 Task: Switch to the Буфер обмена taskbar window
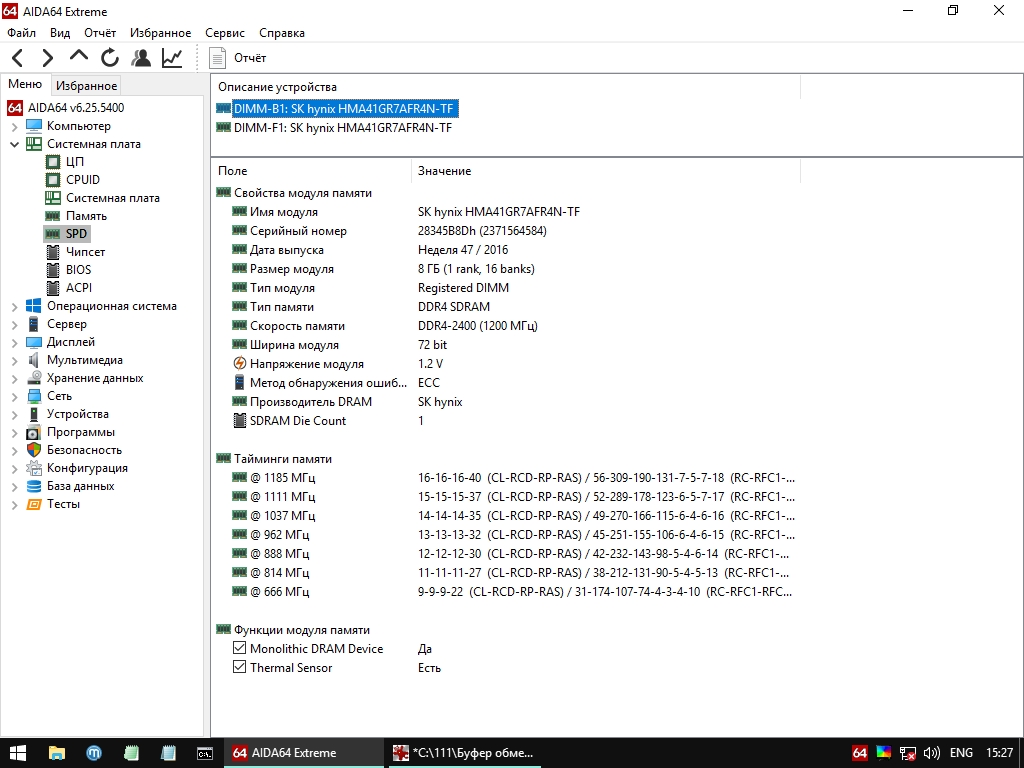pos(465,753)
